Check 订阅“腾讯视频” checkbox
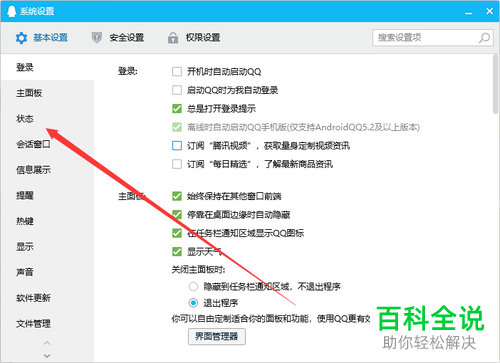500x363 pixels. pyautogui.click(x=177, y=146)
